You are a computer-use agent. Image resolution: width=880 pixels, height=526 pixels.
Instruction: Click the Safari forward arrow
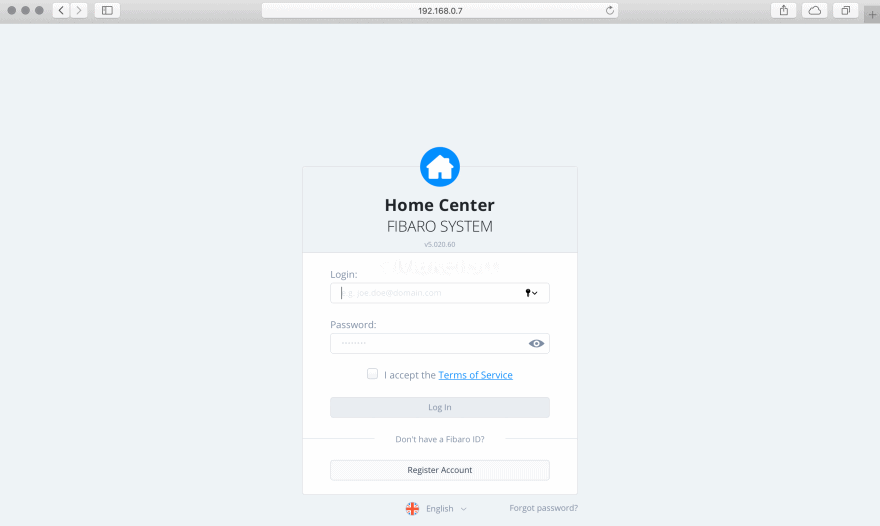79,10
